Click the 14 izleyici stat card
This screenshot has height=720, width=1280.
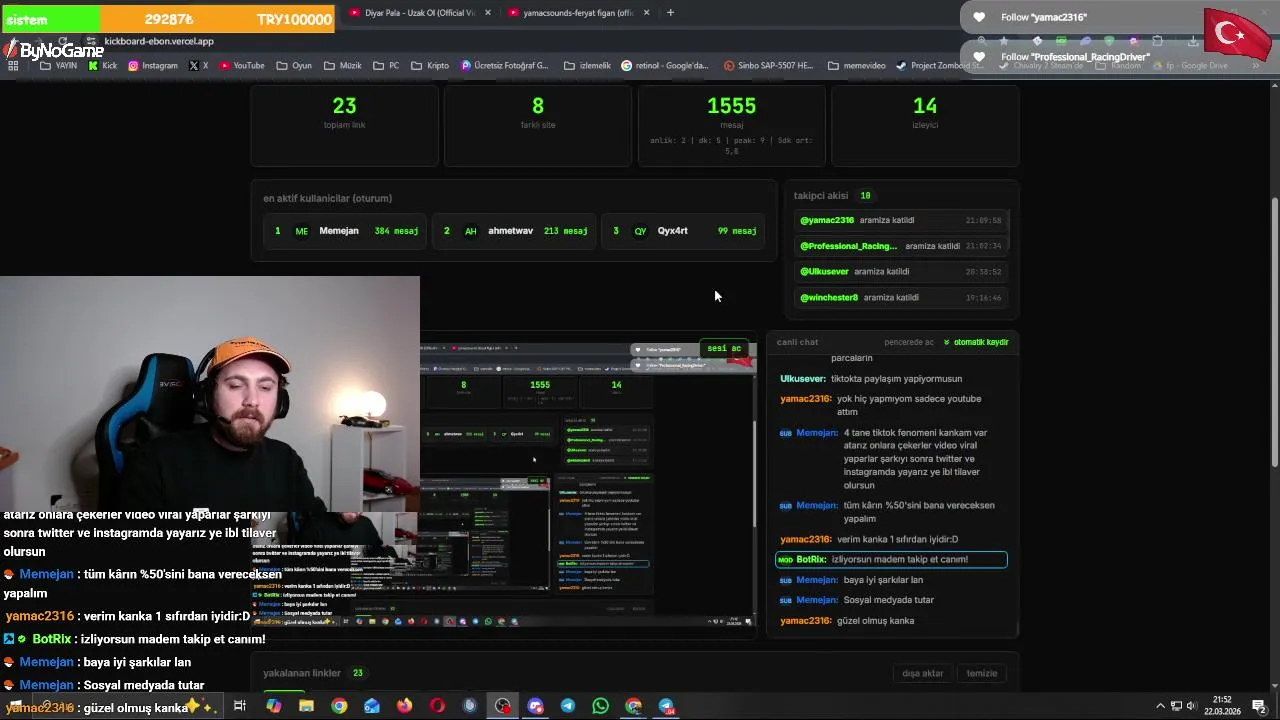[925, 125]
